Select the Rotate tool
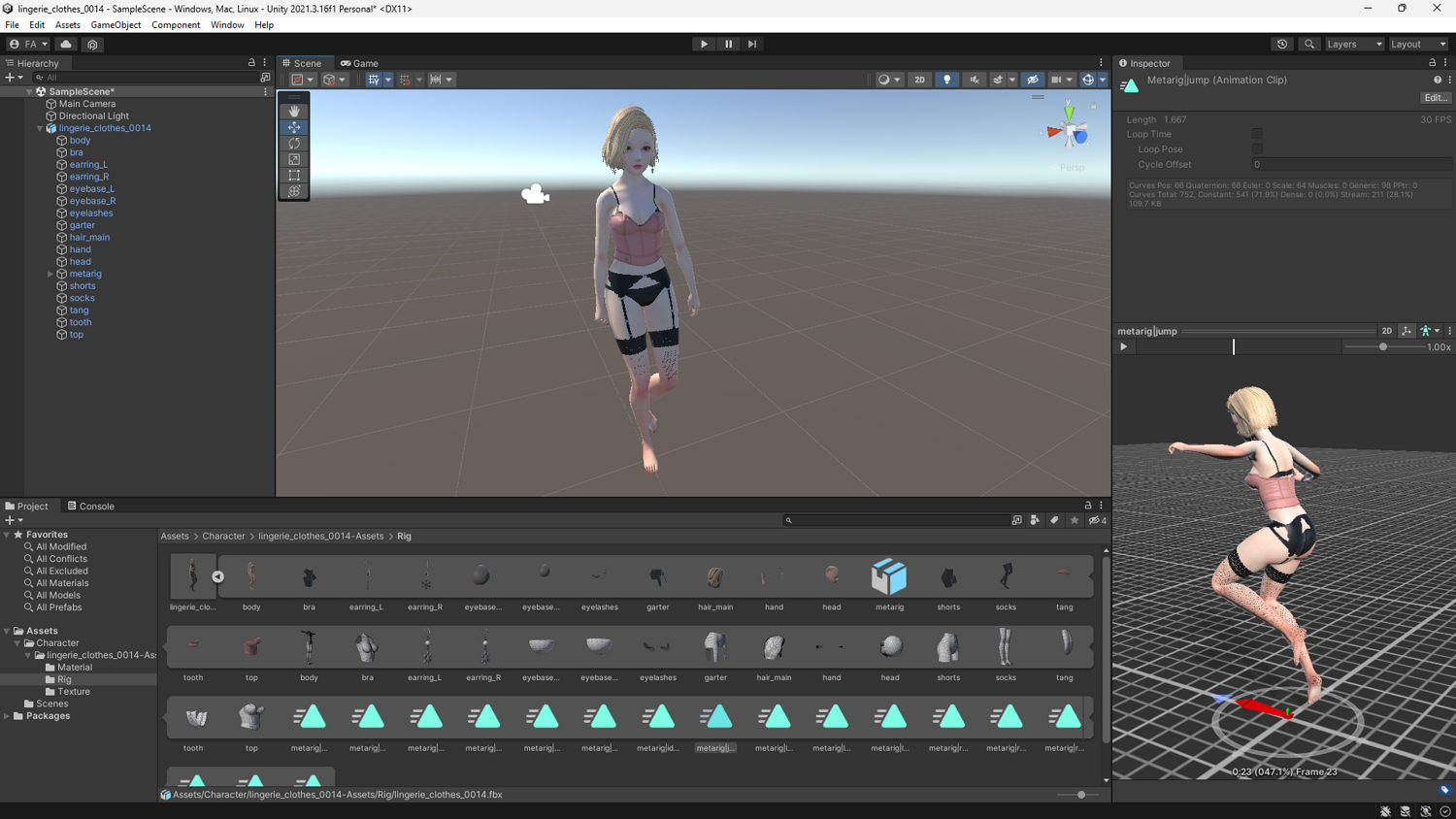This screenshot has height=819, width=1456. tap(294, 143)
